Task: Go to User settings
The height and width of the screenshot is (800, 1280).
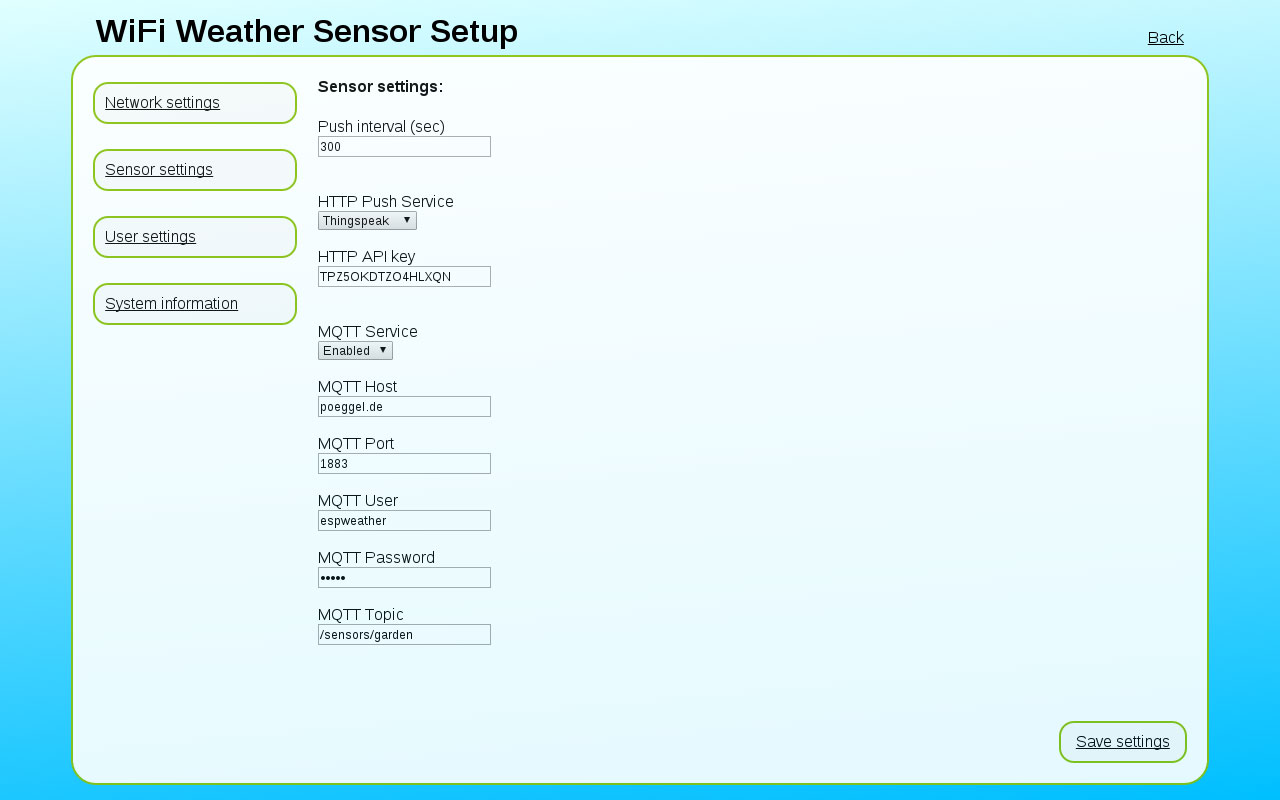Action: [x=195, y=237]
